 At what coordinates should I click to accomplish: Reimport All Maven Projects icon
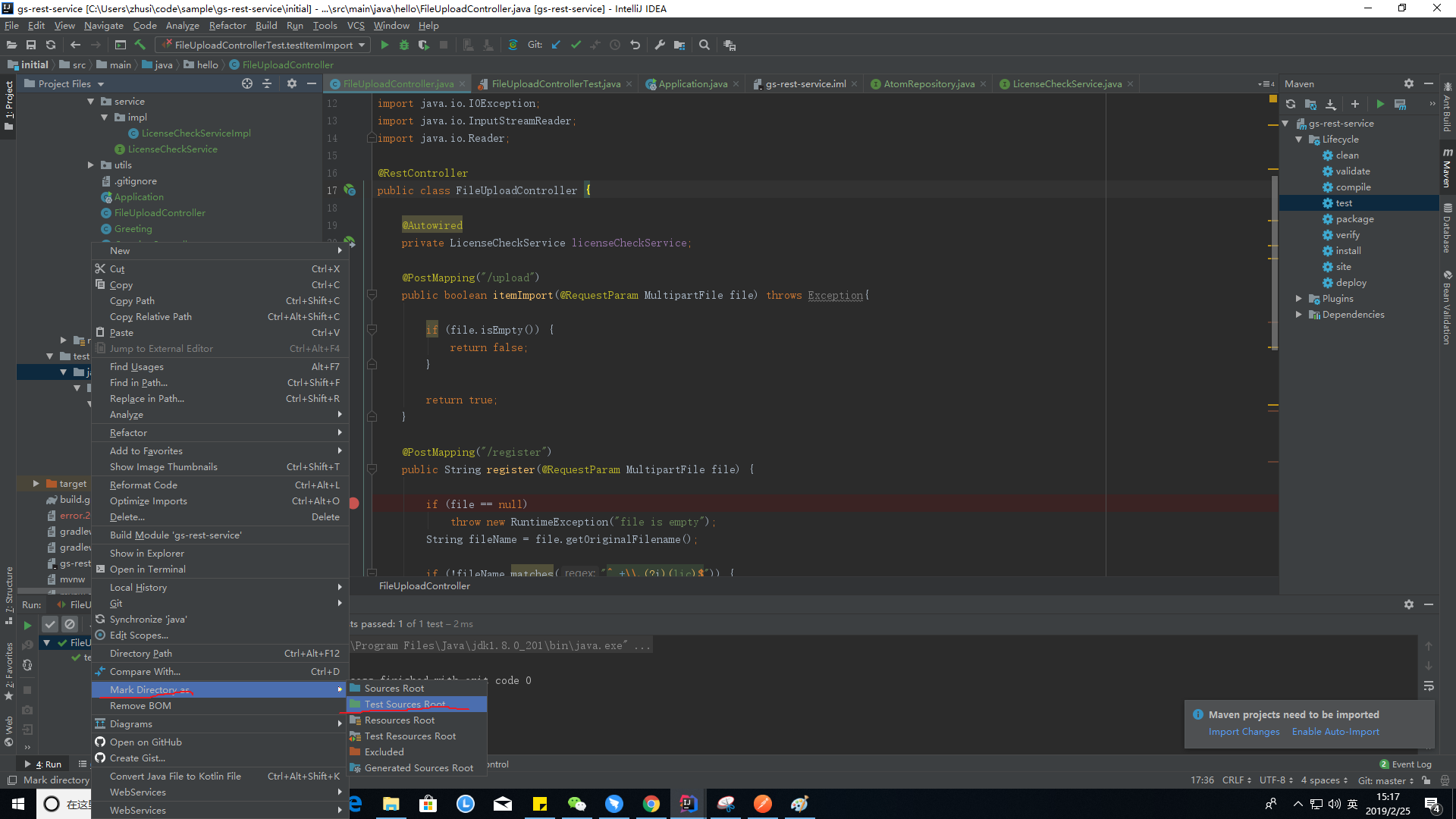click(1291, 104)
